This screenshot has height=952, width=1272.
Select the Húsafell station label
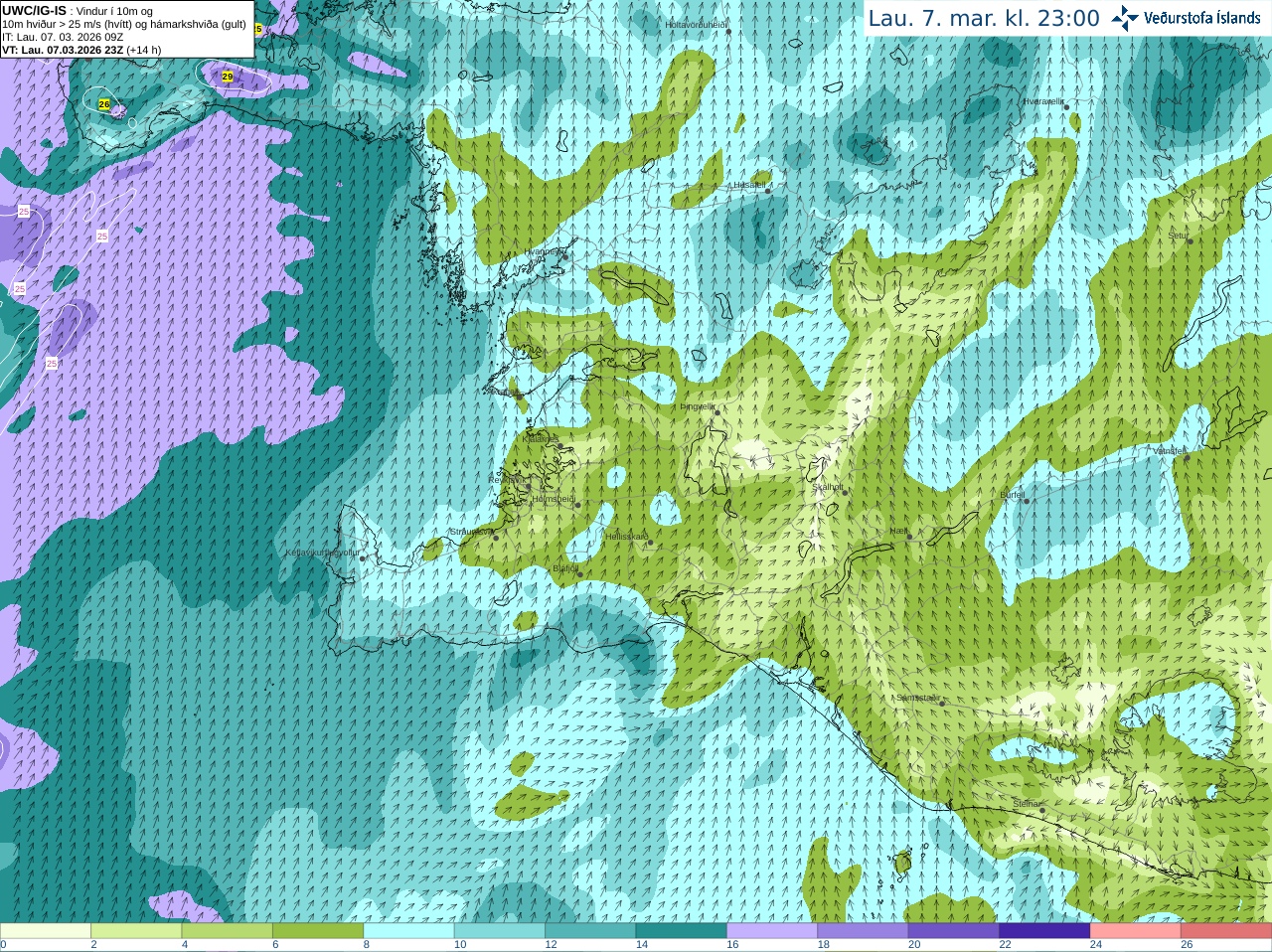coord(749,185)
